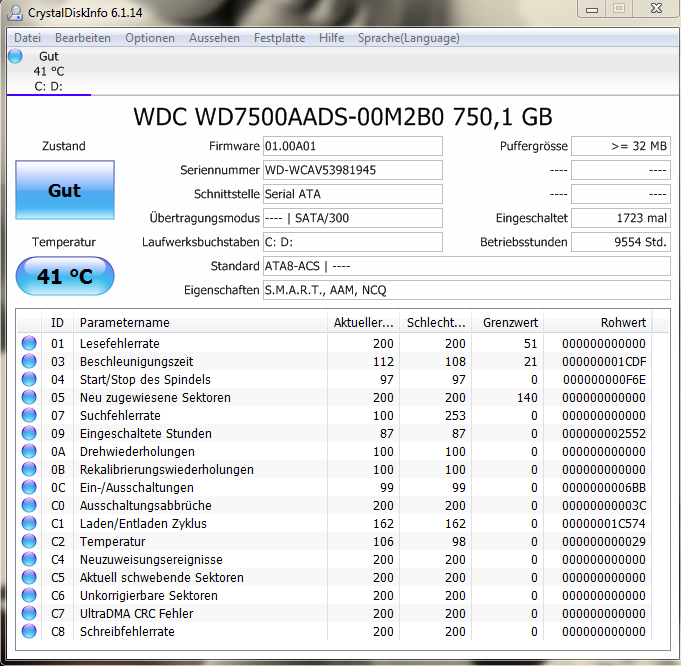This screenshot has width=681, height=666.
Task: Open the Sprache(Language) menu
Action: pyautogui.click(x=409, y=38)
